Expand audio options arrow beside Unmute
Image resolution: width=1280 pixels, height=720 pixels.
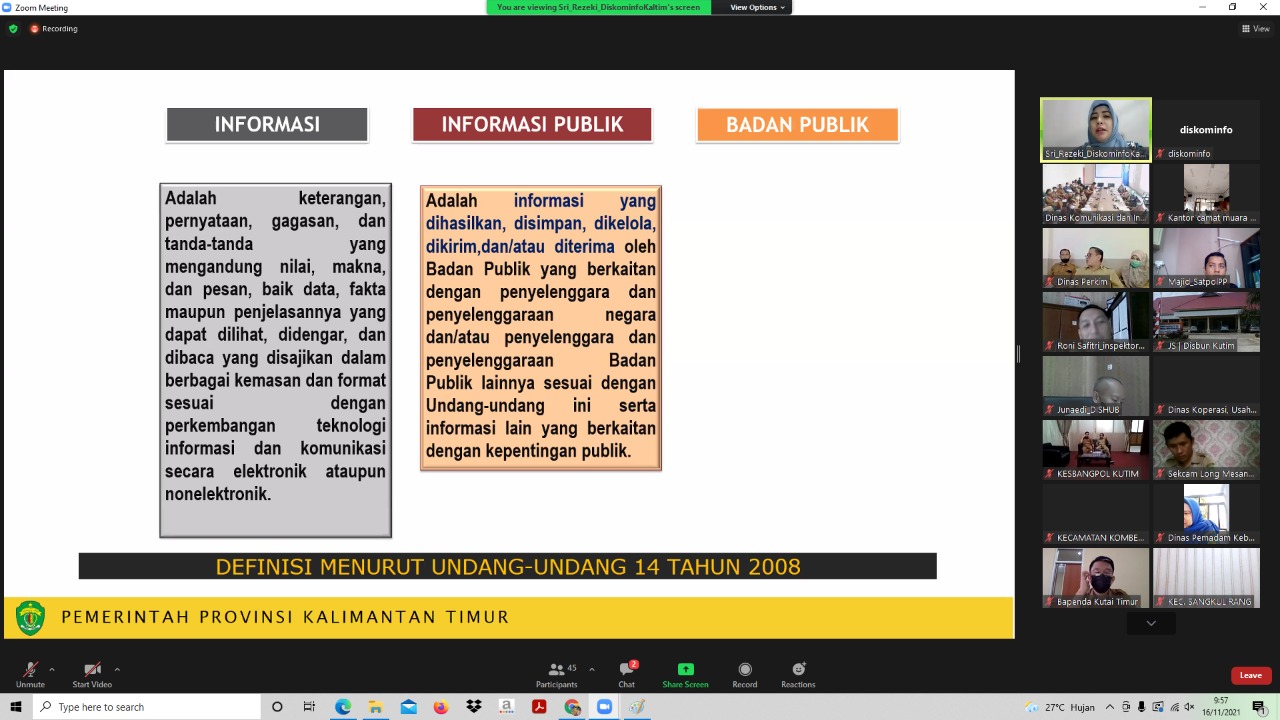pyautogui.click(x=52, y=669)
